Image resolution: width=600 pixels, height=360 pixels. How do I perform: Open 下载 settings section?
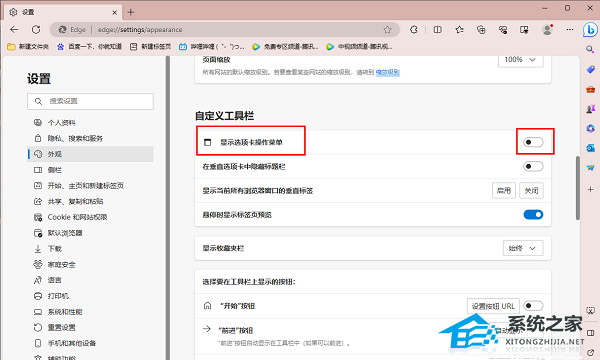(90, 249)
